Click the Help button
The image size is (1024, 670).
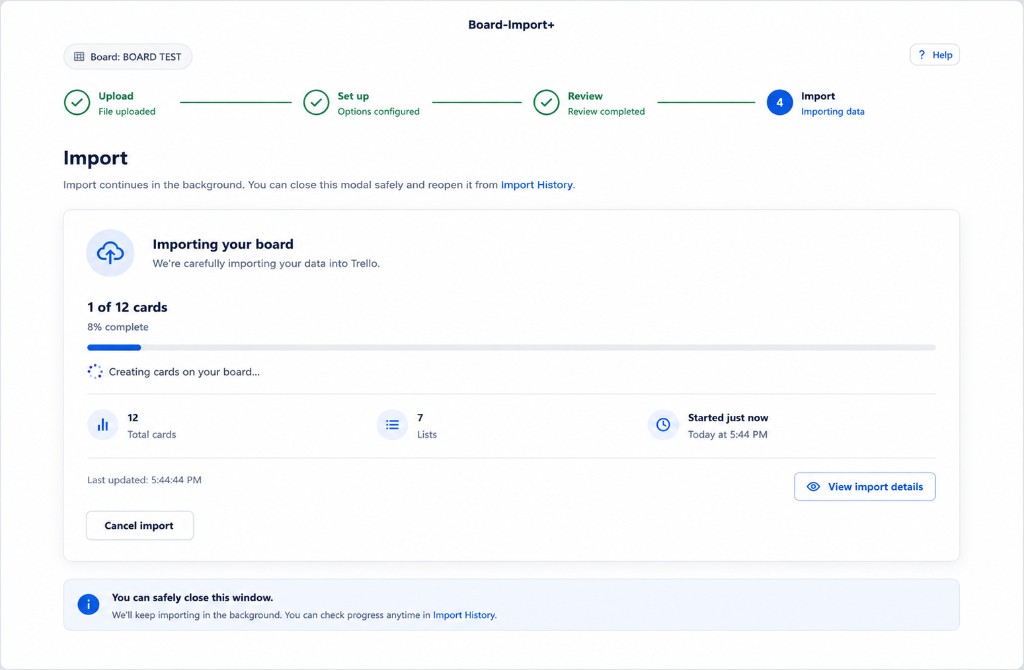[x=935, y=55]
